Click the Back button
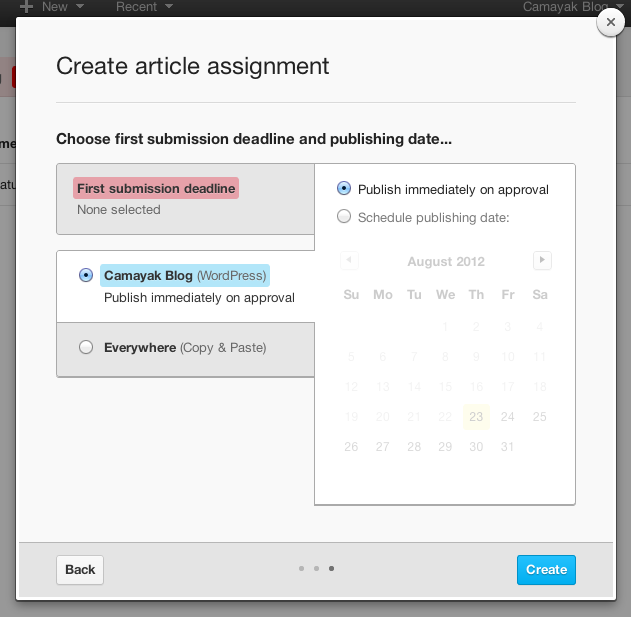 (80, 570)
